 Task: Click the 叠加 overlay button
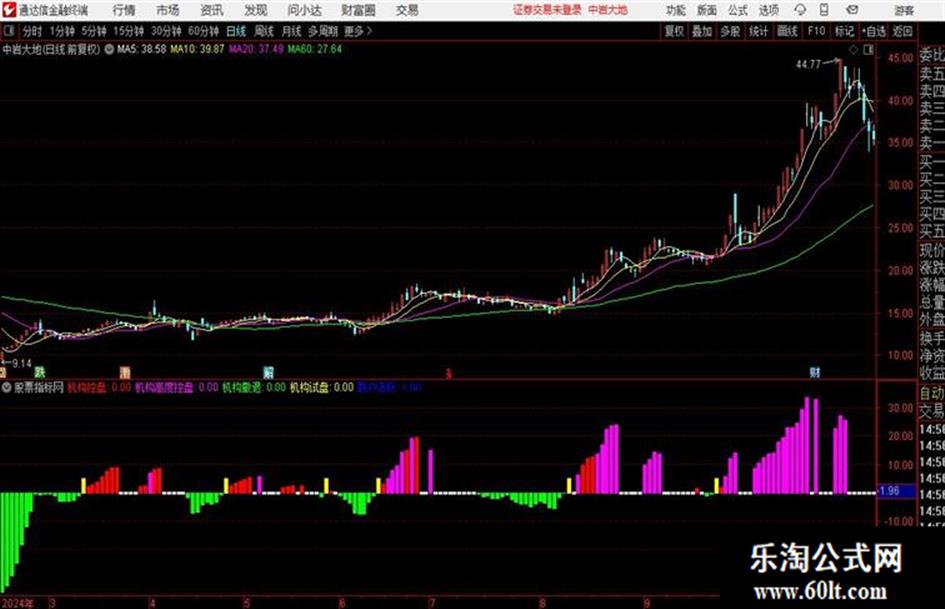[x=702, y=31]
